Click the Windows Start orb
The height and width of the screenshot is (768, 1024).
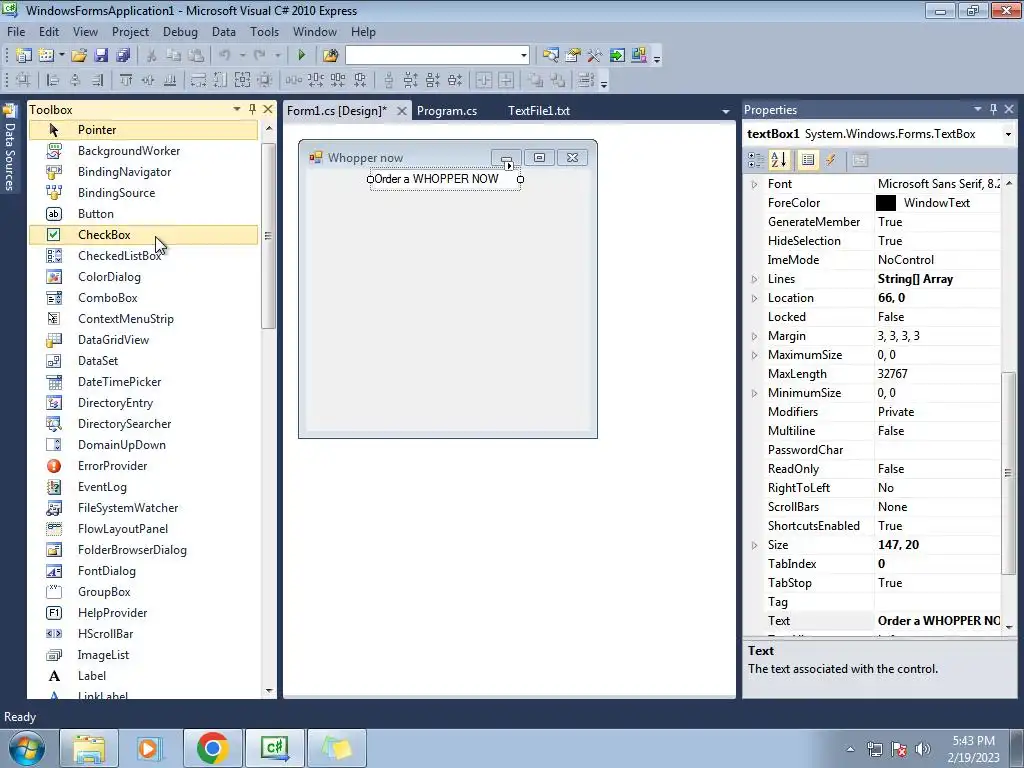pyautogui.click(x=27, y=748)
